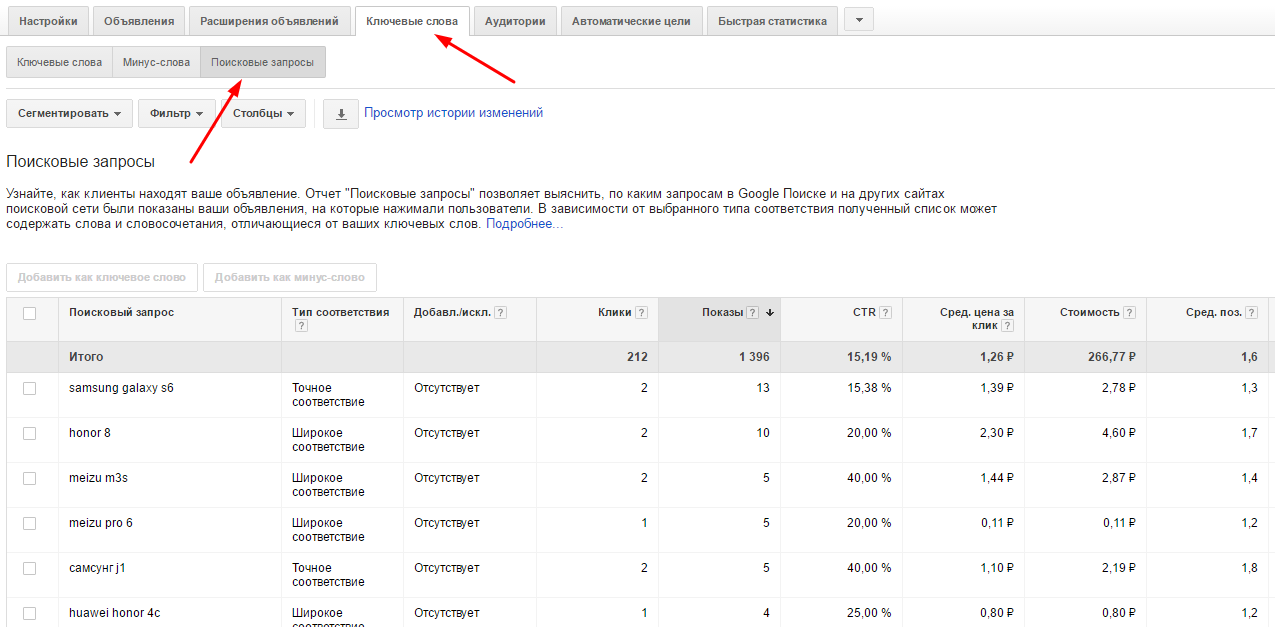The width and height of the screenshot is (1275, 627).
Task: Select the Поисковые запросы sub-tab
Action: pyautogui.click(x=262, y=62)
